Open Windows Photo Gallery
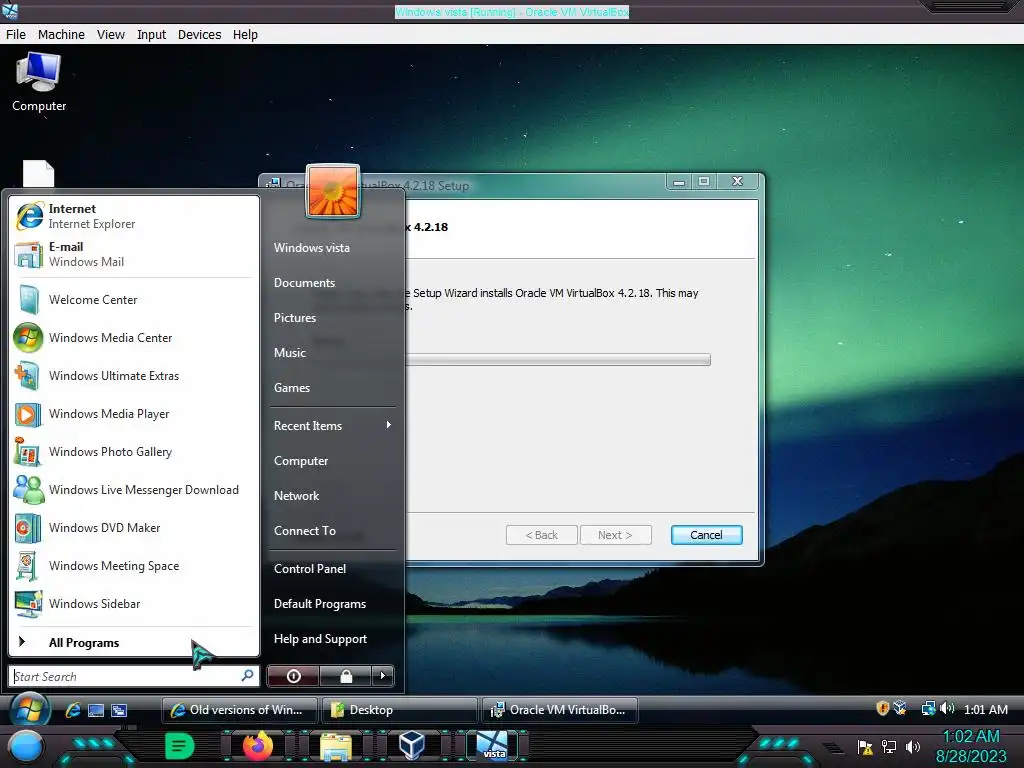This screenshot has width=1024, height=768. (134, 451)
